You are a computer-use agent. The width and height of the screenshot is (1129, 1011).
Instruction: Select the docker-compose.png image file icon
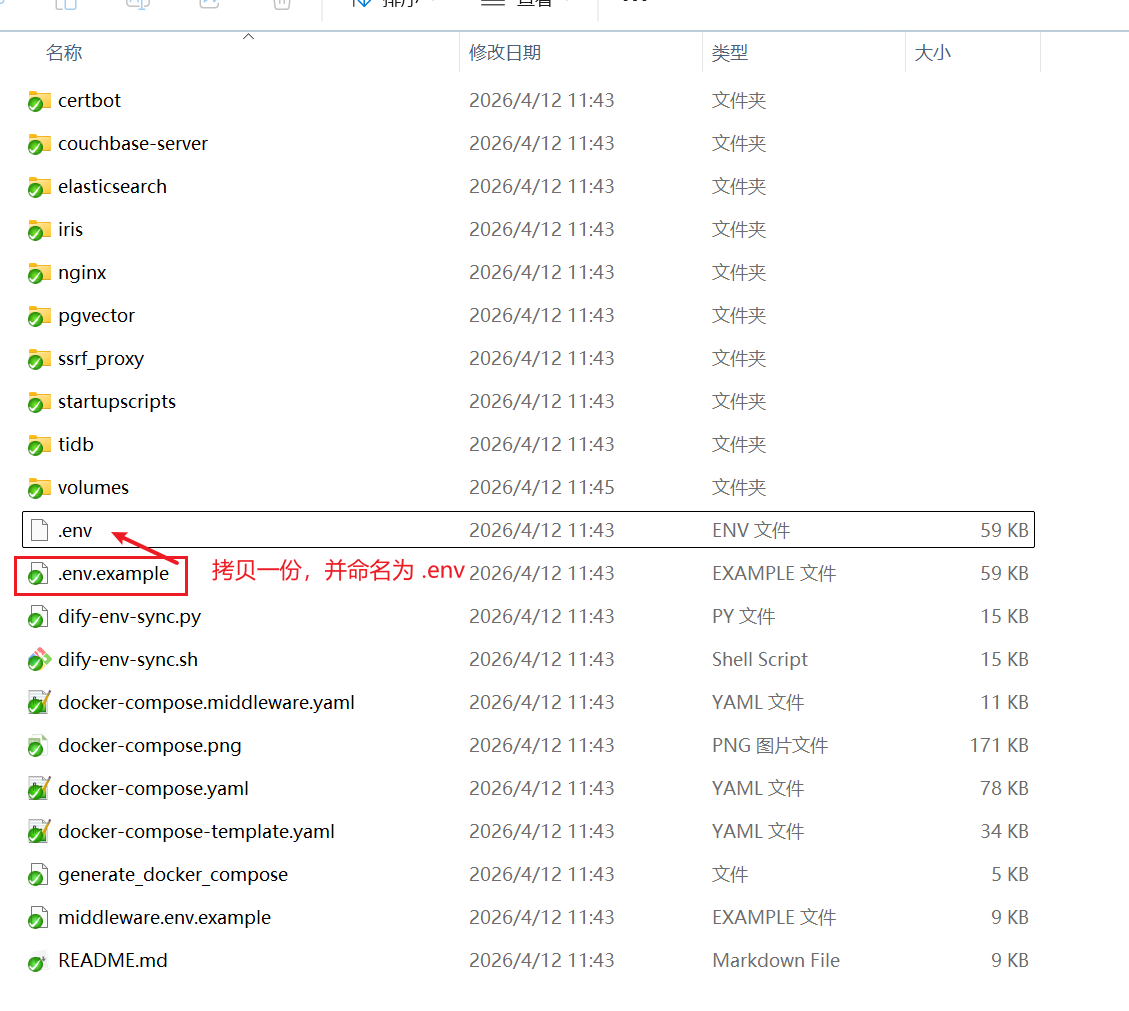pos(39,746)
